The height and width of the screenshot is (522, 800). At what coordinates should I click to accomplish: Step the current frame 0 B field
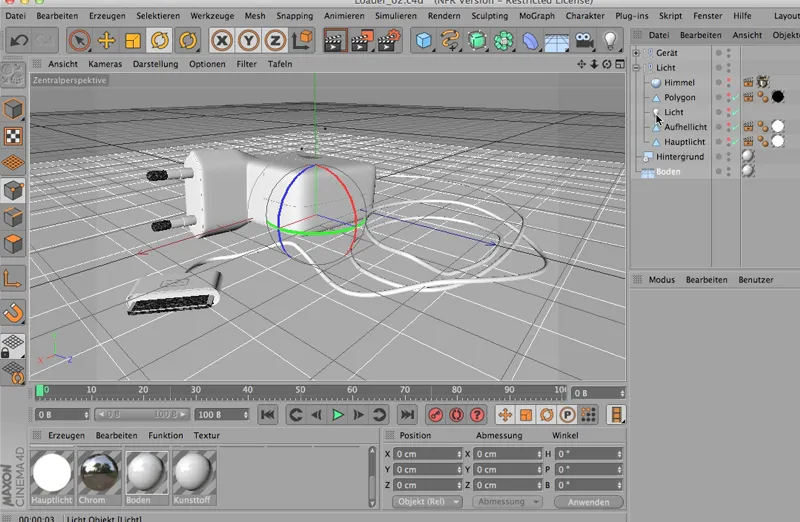62,415
